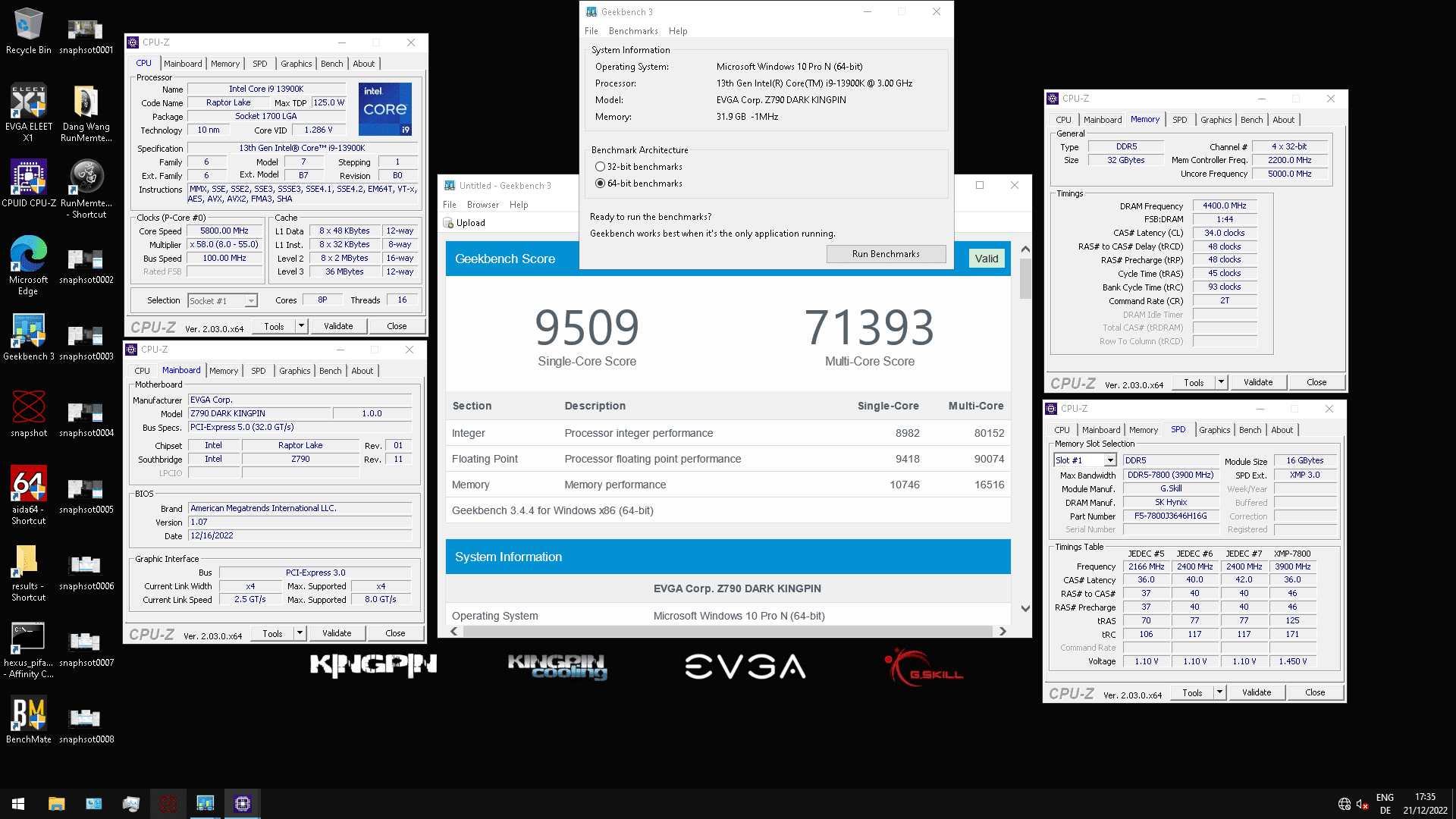
Task: Launch BenchMate desktop icon
Action: (x=29, y=720)
